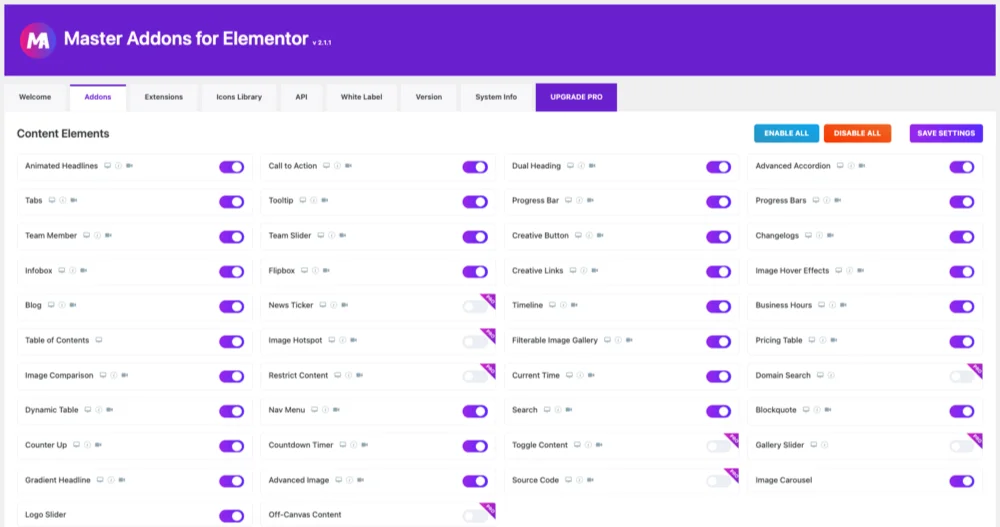Open the info icon beside Source Code
The height and width of the screenshot is (527, 1000).
pos(580,480)
